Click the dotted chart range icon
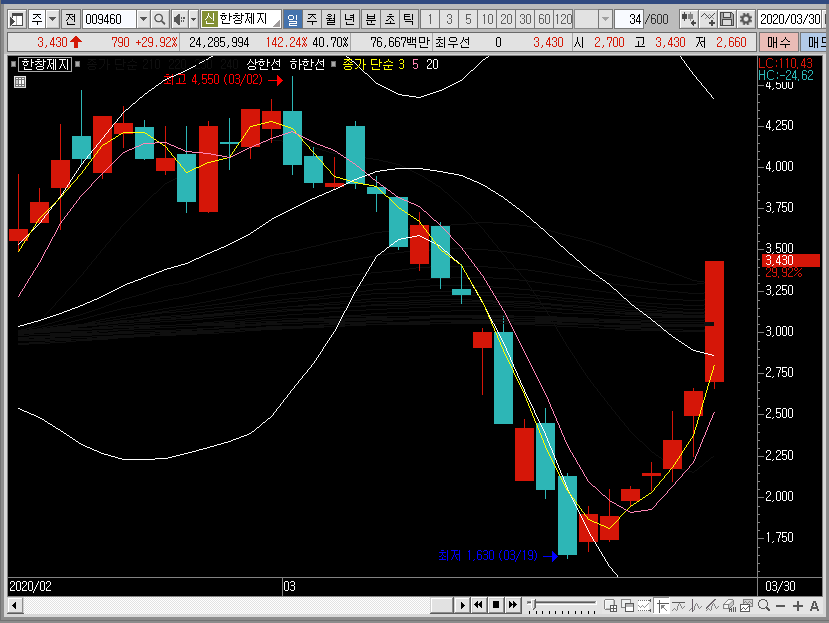The image size is (829, 623). (644, 606)
